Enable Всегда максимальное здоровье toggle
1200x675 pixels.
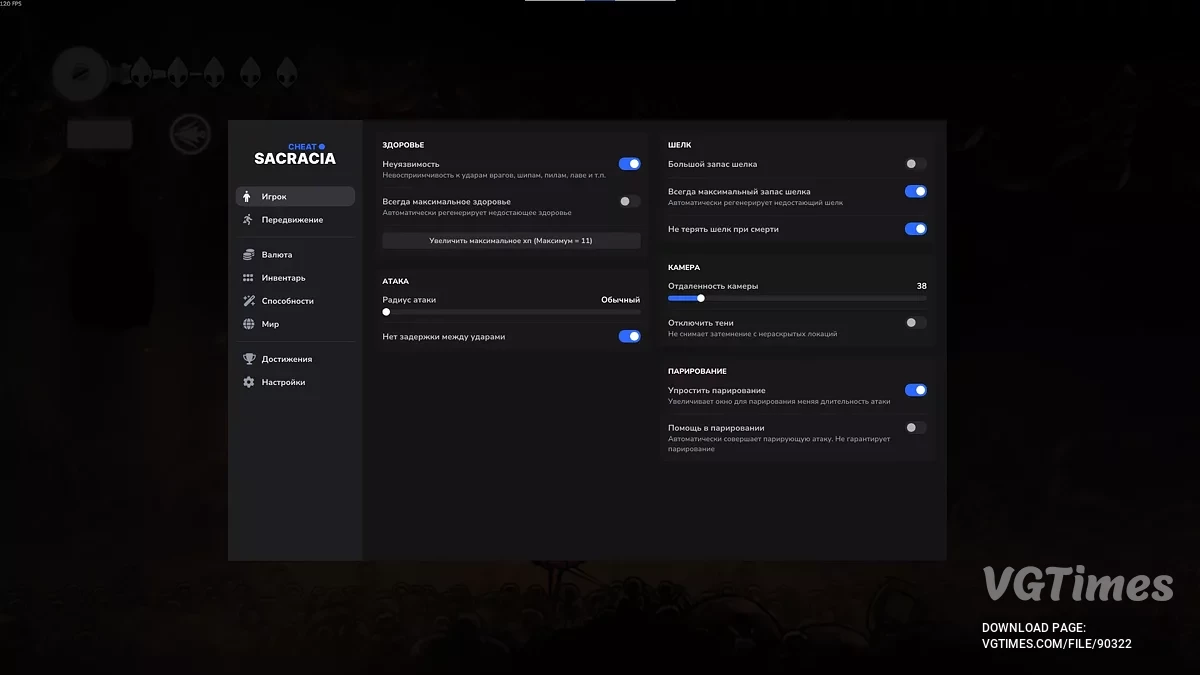point(629,201)
